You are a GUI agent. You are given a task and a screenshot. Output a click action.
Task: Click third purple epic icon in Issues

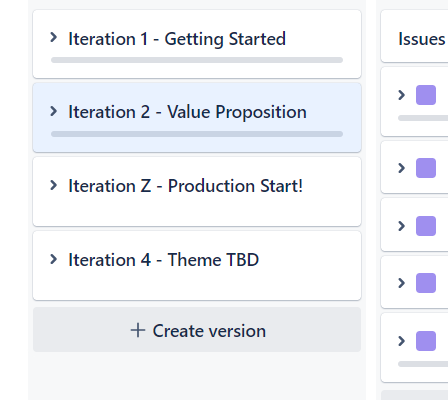[x=426, y=226]
